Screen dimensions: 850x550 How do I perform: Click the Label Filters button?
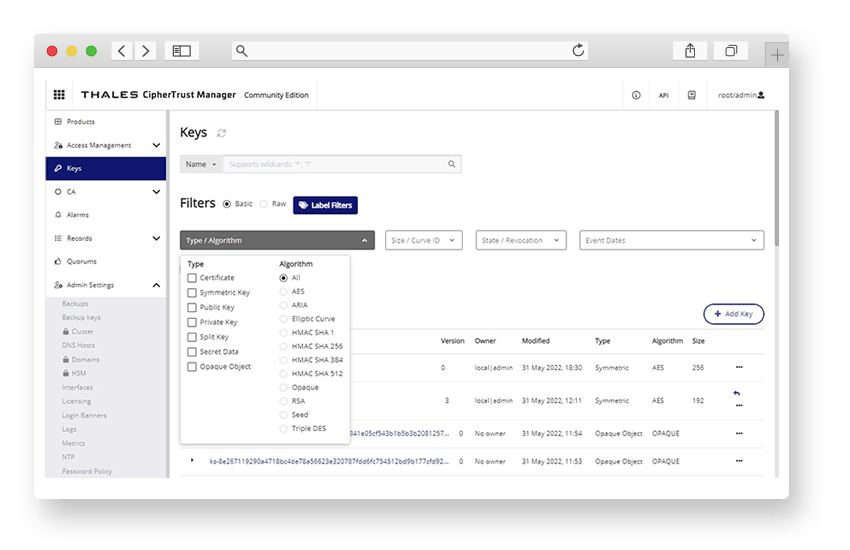pyautogui.click(x=325, y=205)
